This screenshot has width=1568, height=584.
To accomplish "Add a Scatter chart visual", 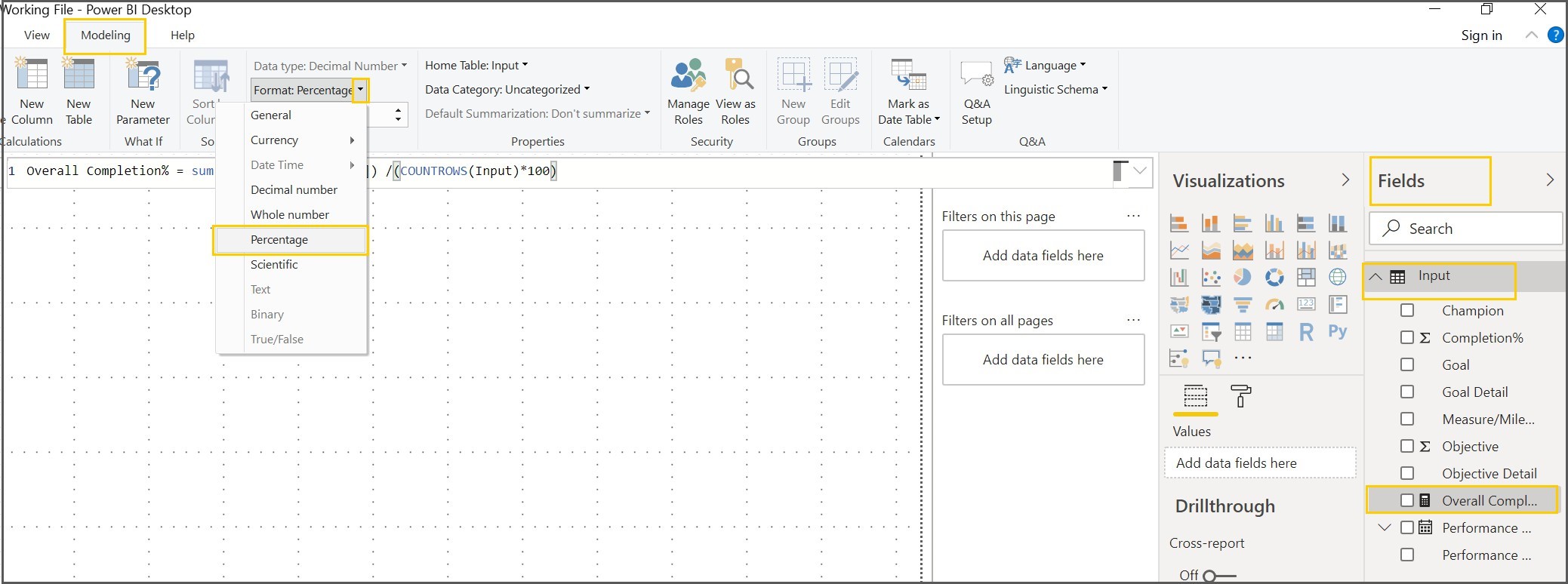I will tap(1211, 278).
